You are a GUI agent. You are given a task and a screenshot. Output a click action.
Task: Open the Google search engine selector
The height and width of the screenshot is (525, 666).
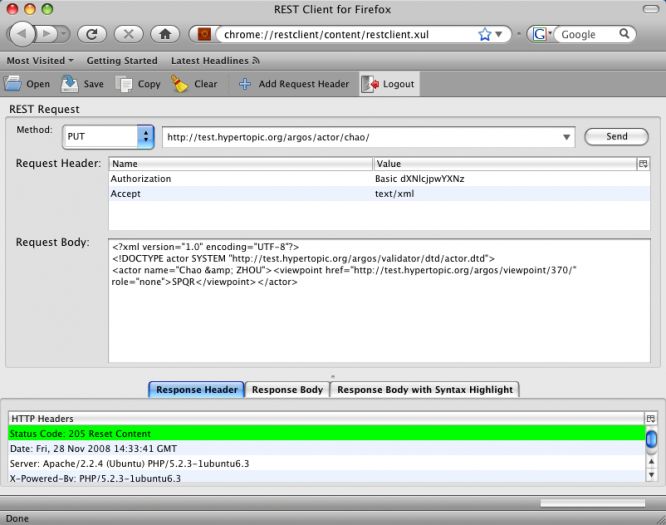542,34
